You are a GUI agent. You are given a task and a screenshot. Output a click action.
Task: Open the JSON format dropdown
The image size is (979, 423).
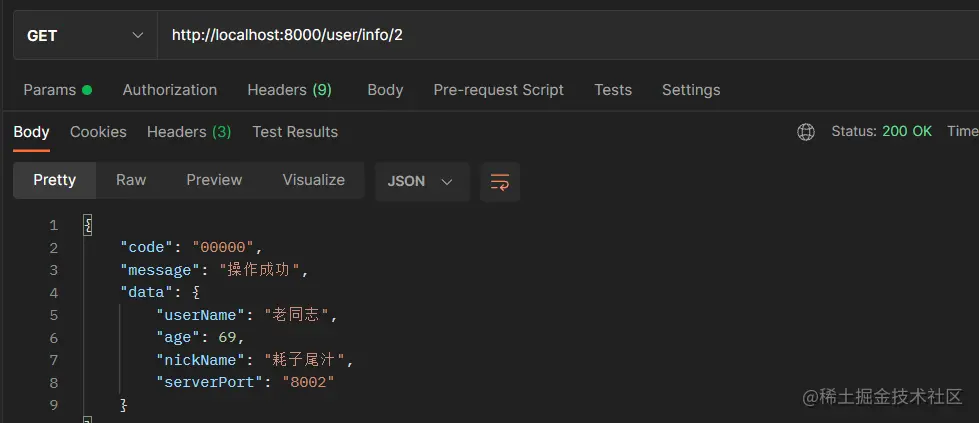pos(422,182)
